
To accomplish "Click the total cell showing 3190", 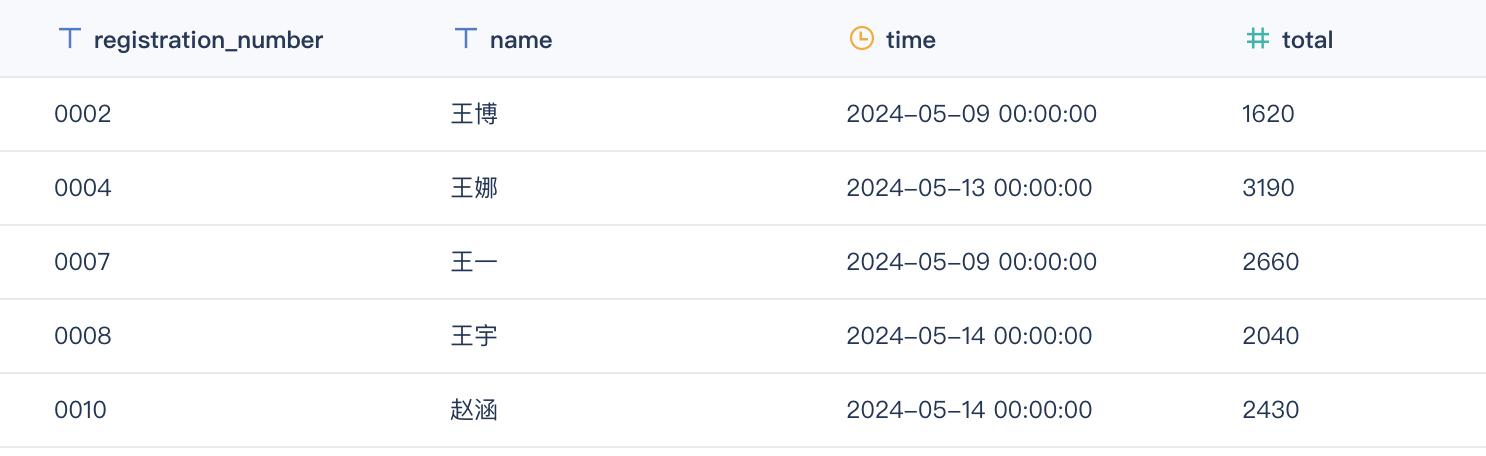I will tap(1268, 188).
